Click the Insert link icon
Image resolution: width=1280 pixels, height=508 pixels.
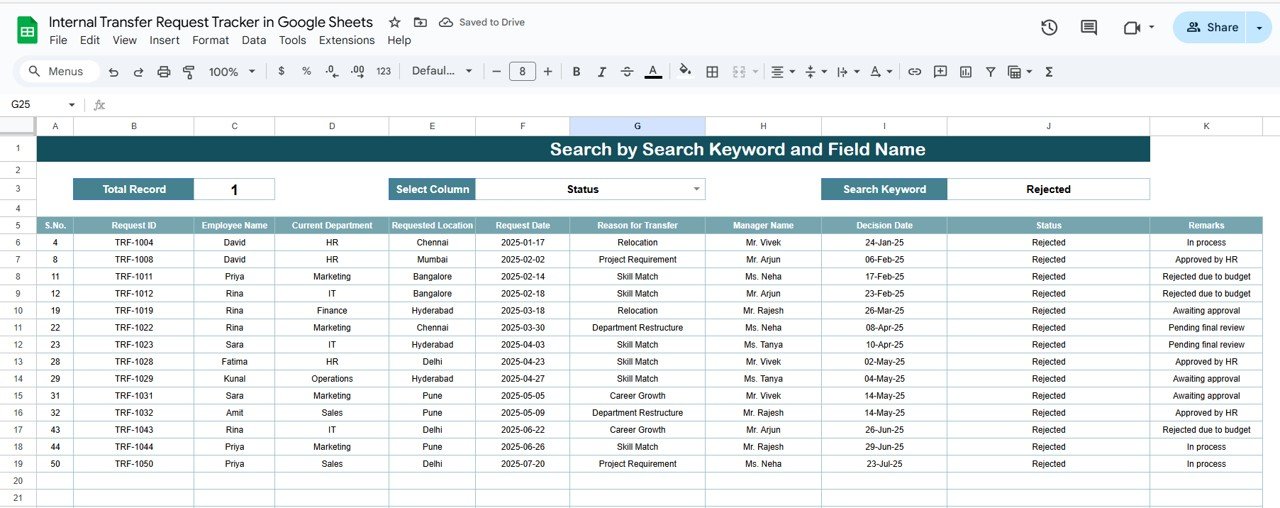pyautogui.click(x=914, y=72)
